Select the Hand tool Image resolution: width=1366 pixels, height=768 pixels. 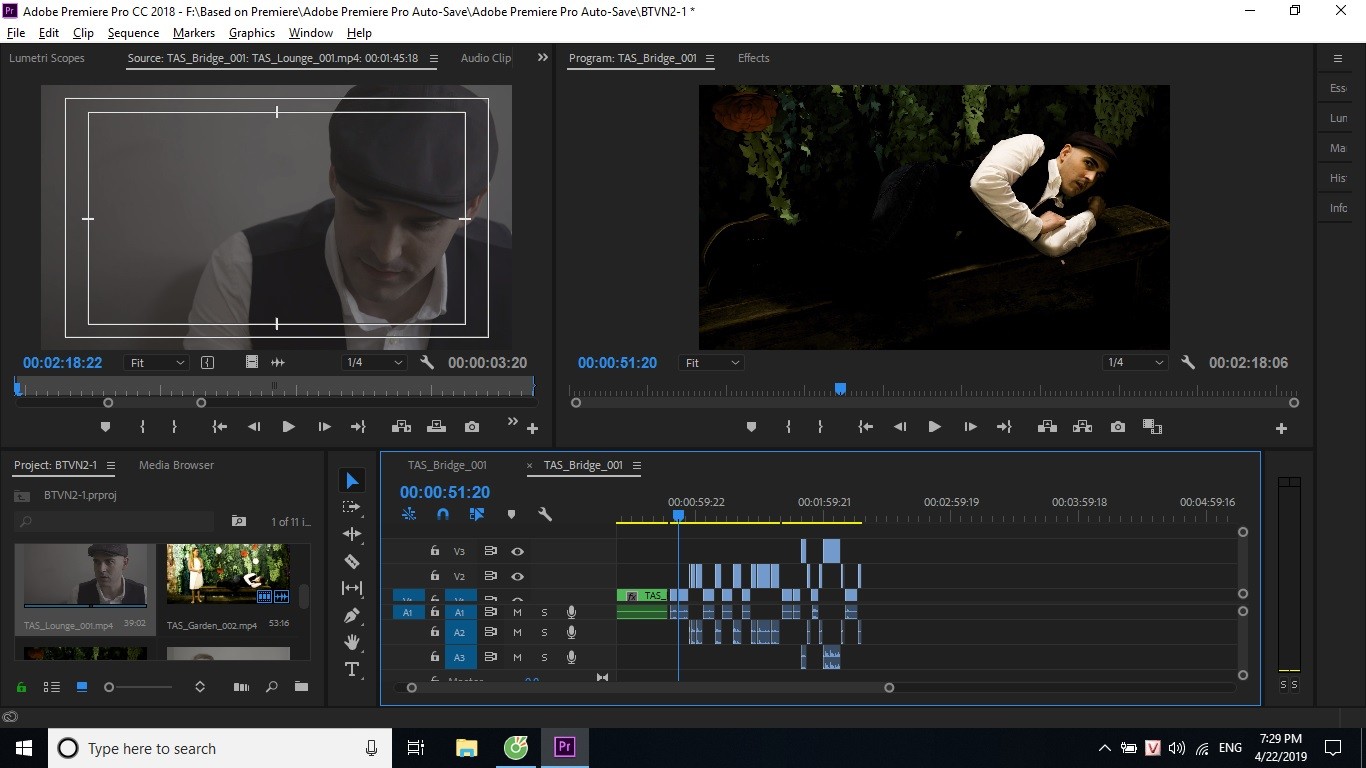(x=352, y=642)
